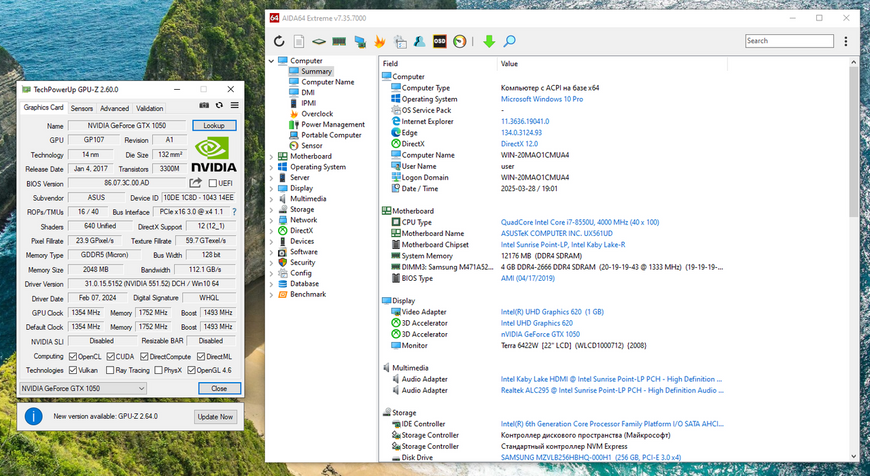Click the Bus Interface question mark
The width and height of the screenshot is (870, 476).
(x=234, y=212)
